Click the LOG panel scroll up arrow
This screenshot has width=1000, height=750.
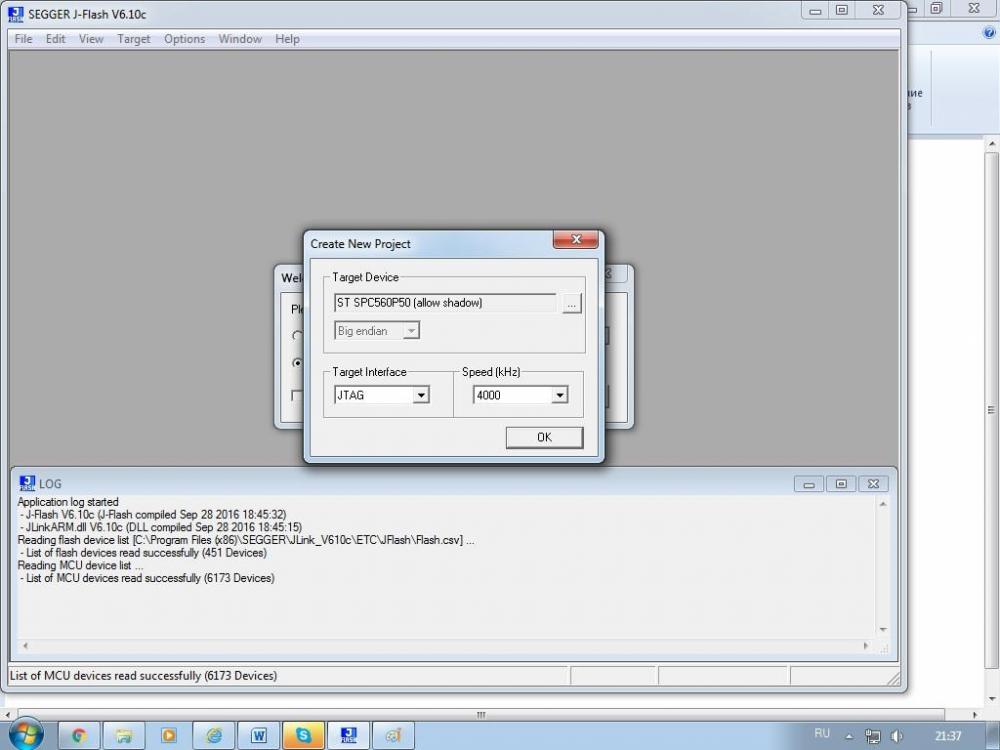[883, 504]
